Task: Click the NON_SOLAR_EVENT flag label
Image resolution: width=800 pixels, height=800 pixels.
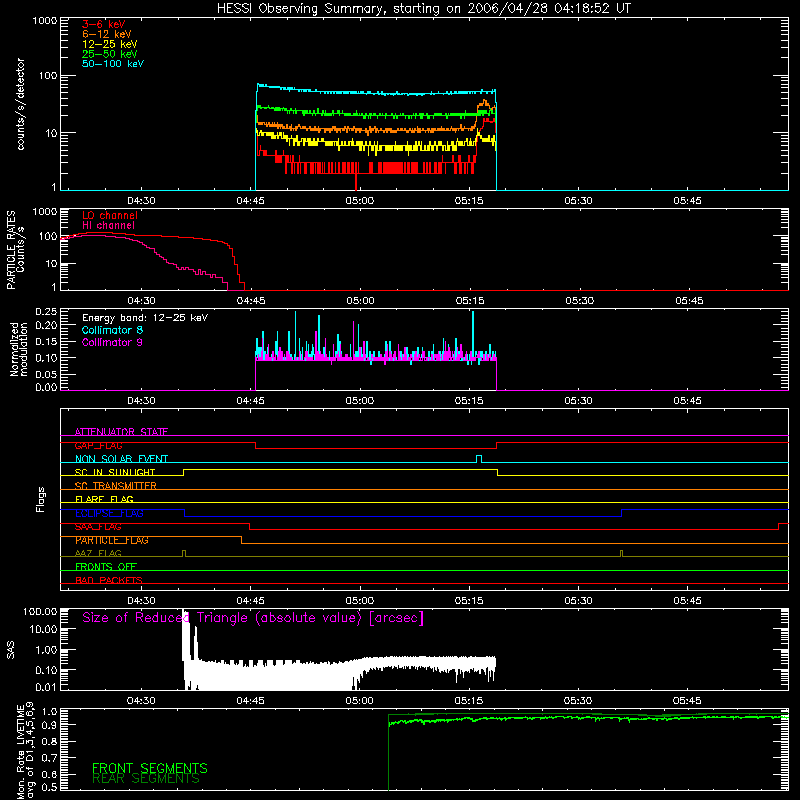Action: (x=121, y=459)
